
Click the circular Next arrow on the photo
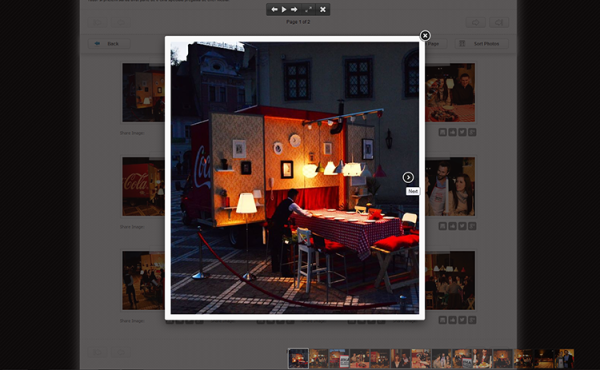[408, 178]
